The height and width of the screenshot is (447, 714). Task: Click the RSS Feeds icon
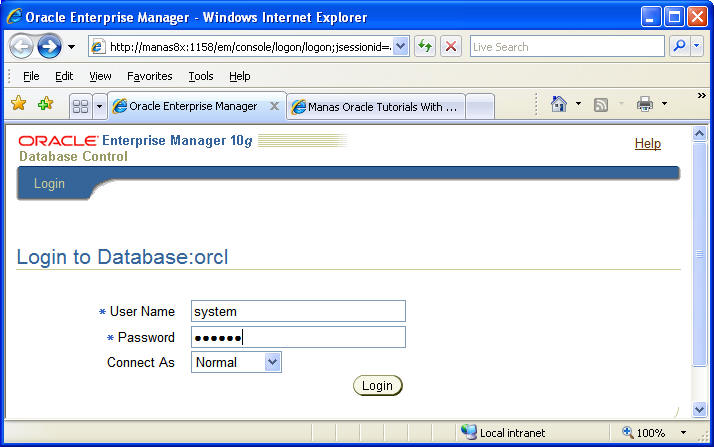pyautogui.click(x=601, y=105)
